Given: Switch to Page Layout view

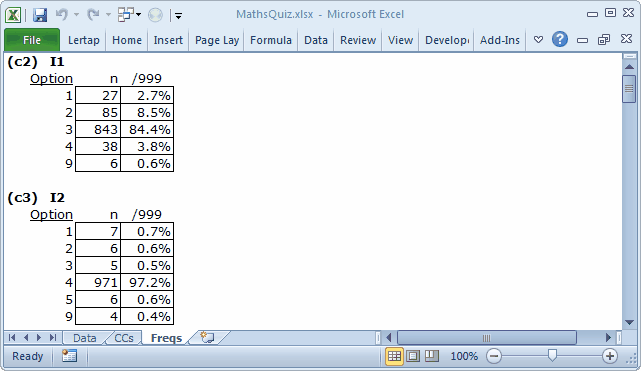Looking at the screenshot, I should (x=413, y=356).
